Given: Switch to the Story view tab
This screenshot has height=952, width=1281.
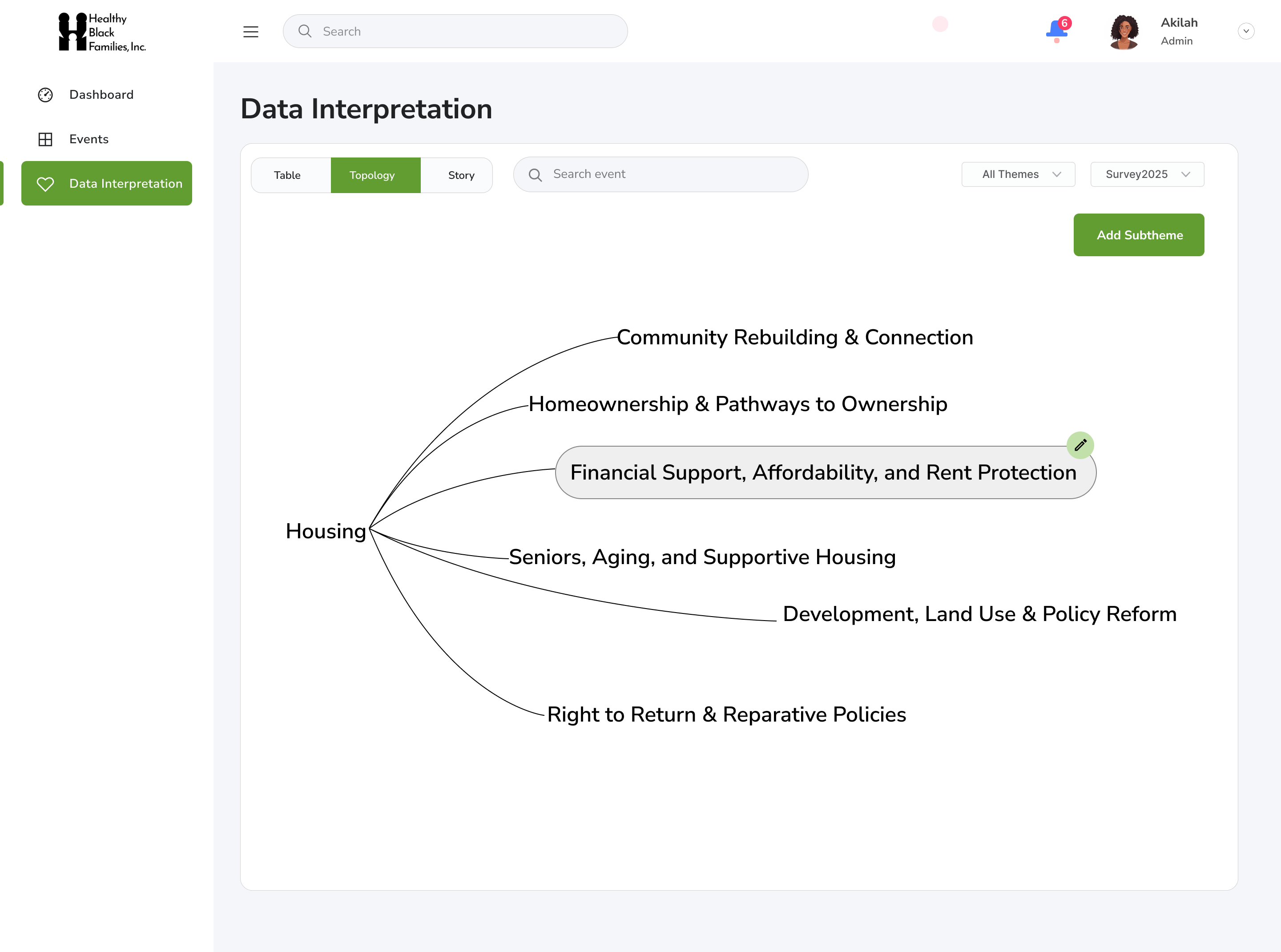Looking at the screenshot, I should 461,175.
